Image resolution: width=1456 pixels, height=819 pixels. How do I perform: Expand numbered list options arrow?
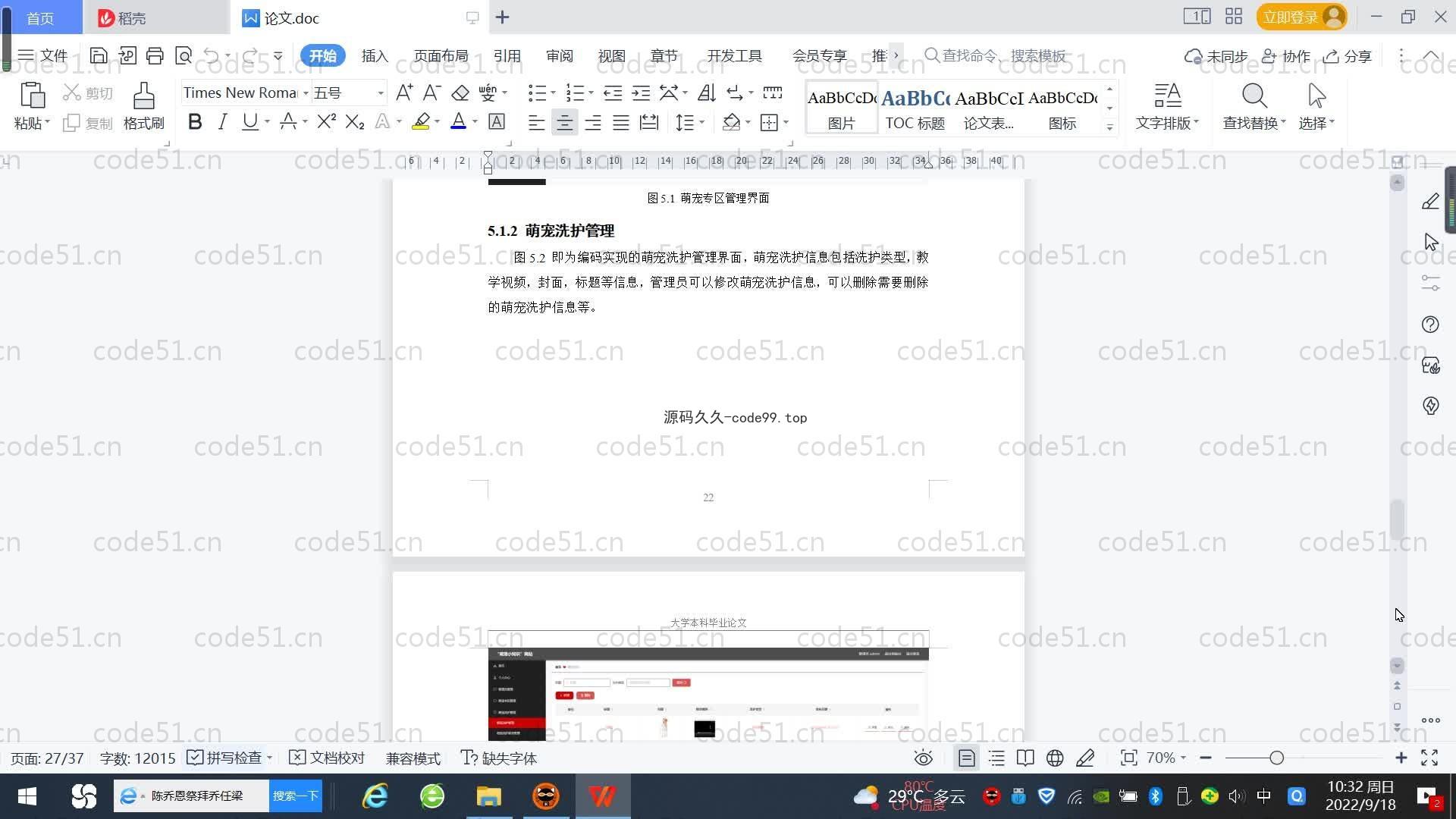(x=591, y=93)
